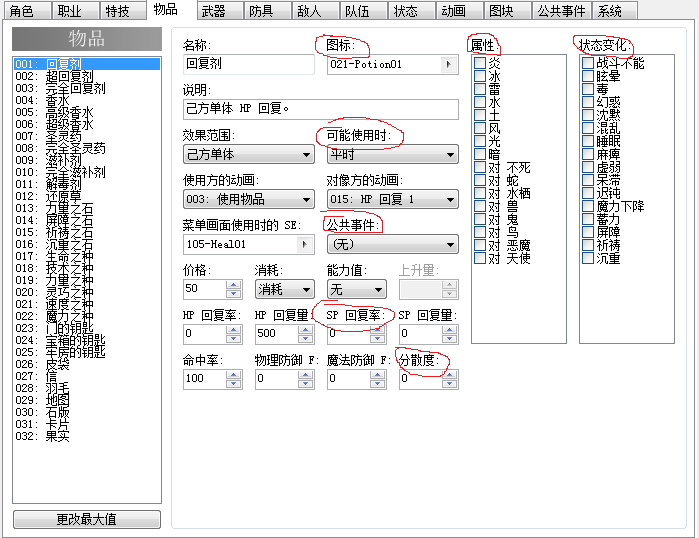The image size is (699, 538).
Task: Select item 004: 香水
Action: [87, 100]
